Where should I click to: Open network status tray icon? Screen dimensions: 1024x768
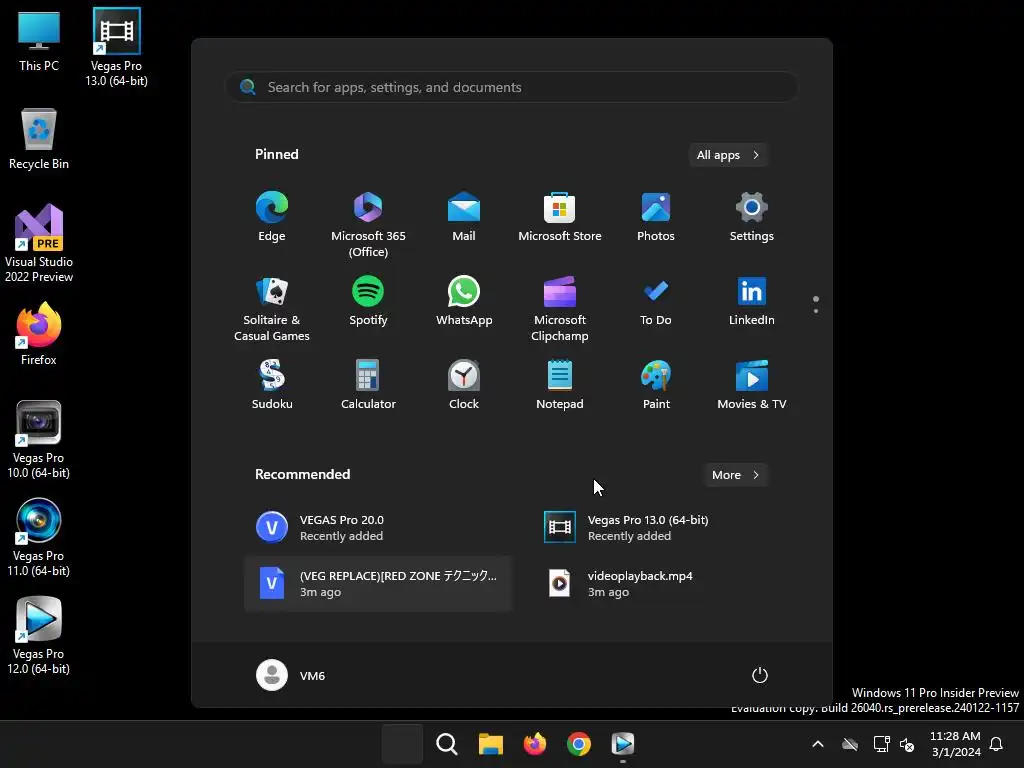882,744
